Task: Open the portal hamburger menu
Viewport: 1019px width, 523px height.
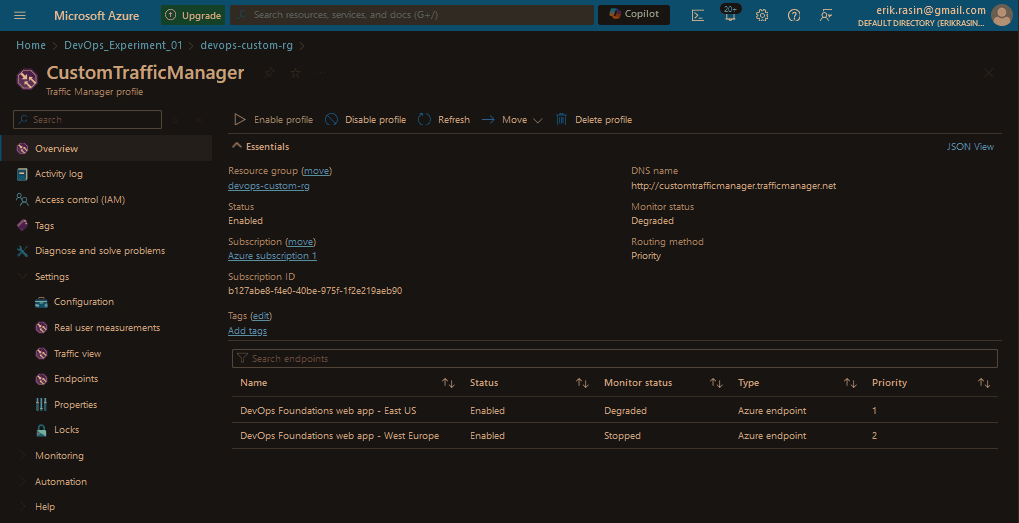Action: click(19, 15)
